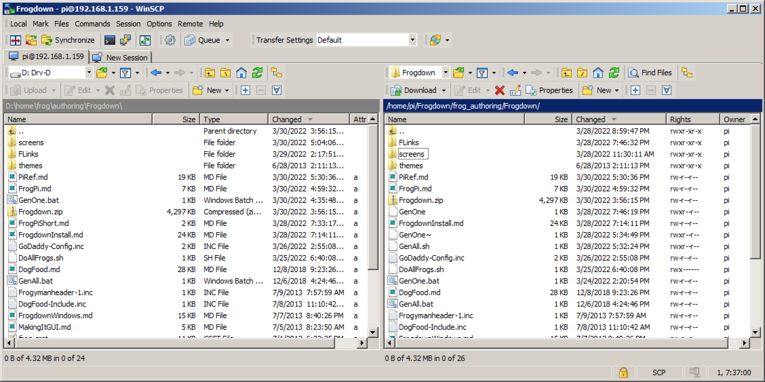Click the Compare Directories icon in main toolbar
The width and height of the screenshot is (765, 382).
[16, 40]
